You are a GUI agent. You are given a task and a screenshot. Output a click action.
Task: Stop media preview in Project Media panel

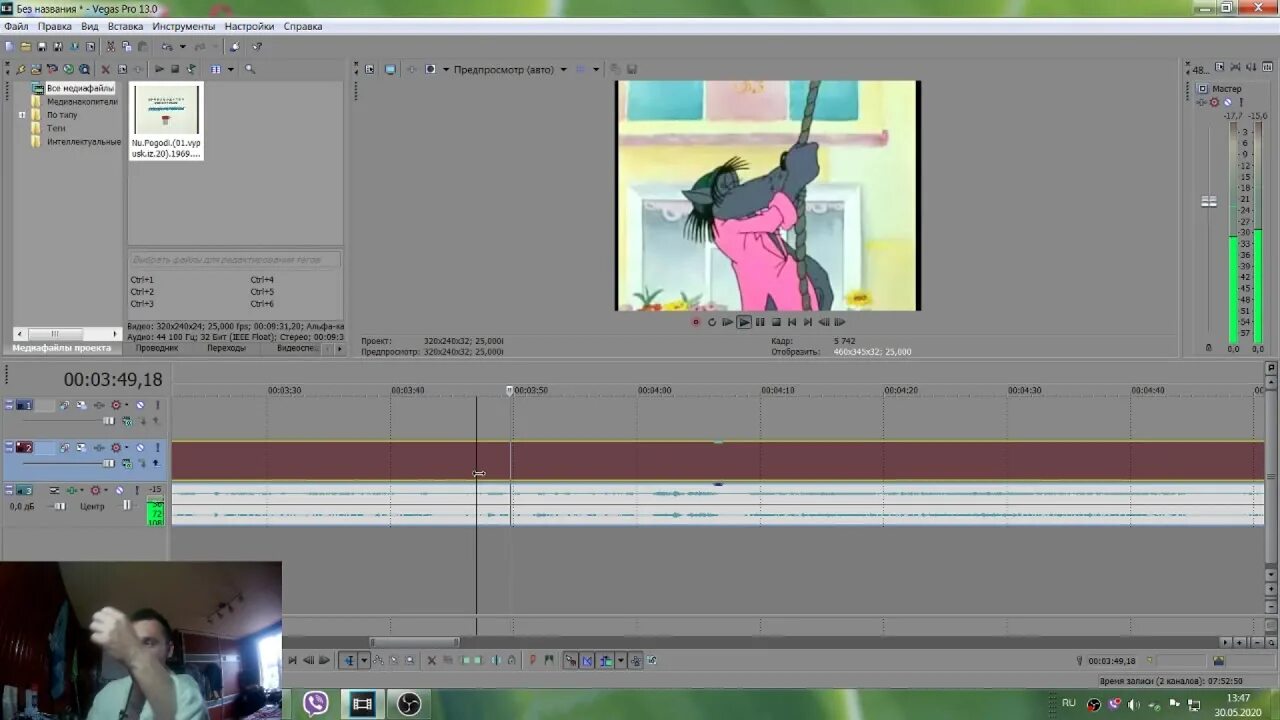[175, 69]
